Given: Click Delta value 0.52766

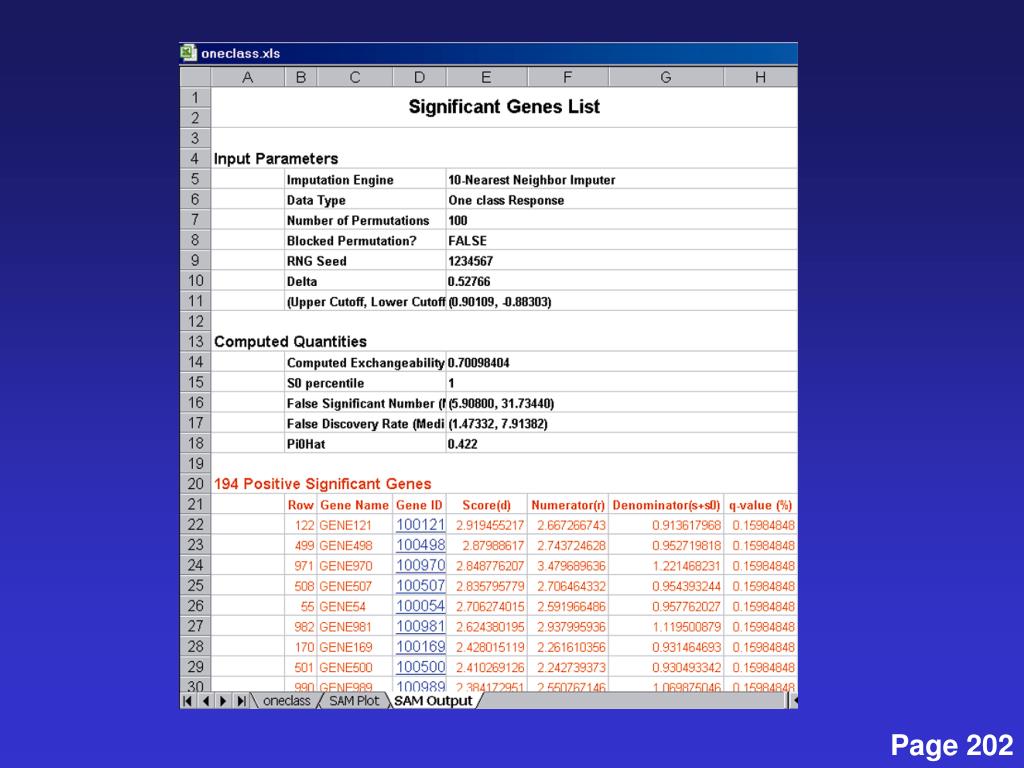Looking at the screenshot, I should tap(469, 281).
